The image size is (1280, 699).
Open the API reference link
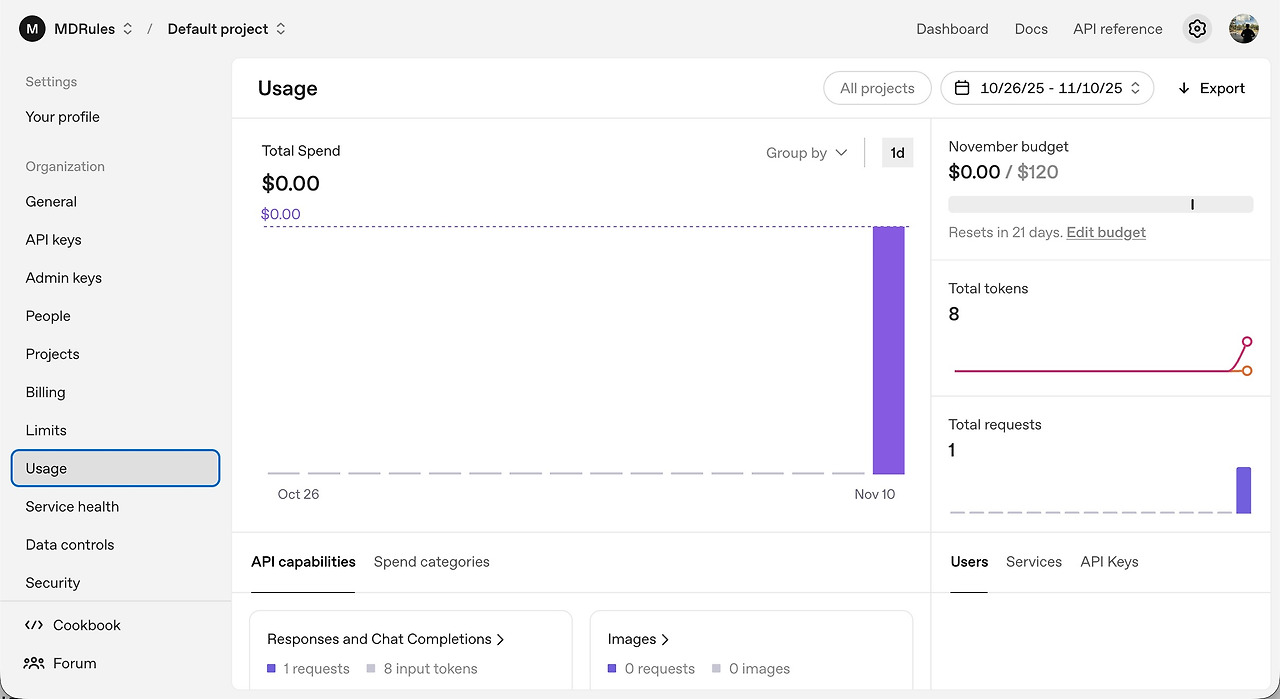click(x=1118, y=29)
